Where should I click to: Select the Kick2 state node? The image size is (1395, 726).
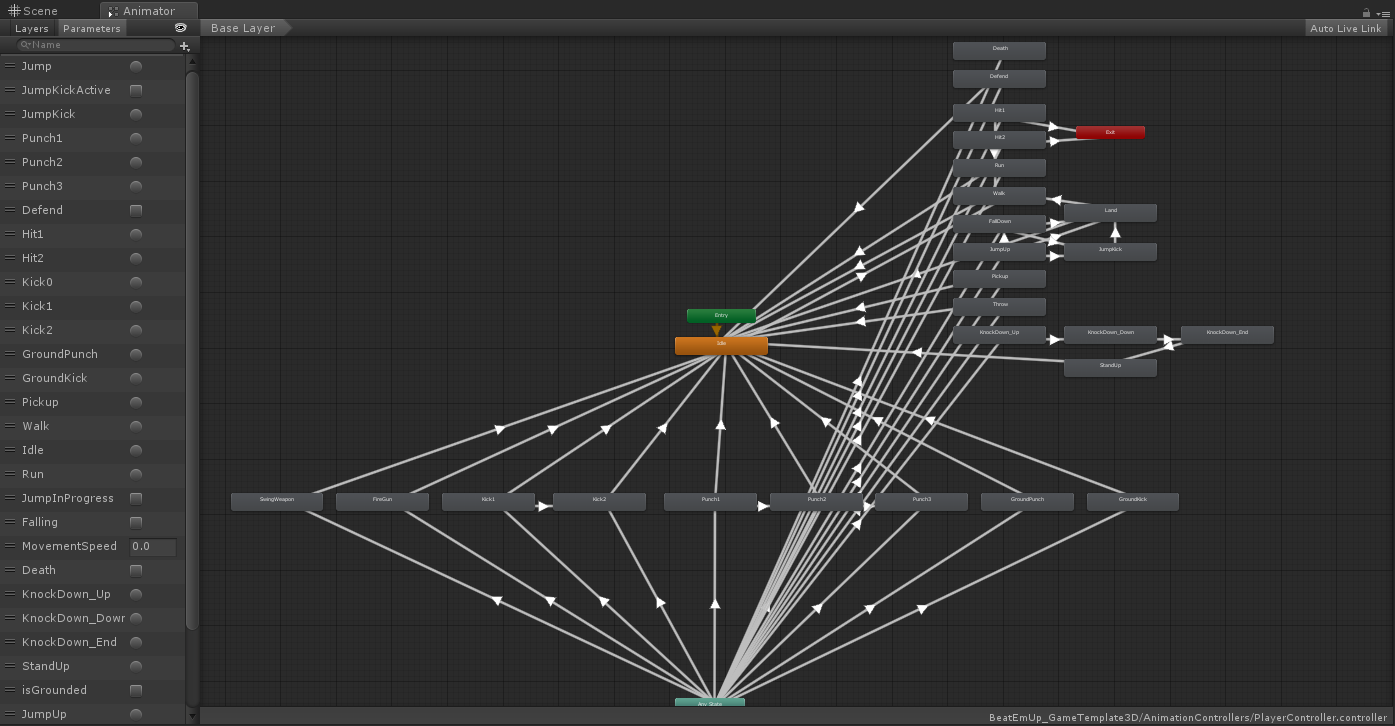[x=599, y=501]
